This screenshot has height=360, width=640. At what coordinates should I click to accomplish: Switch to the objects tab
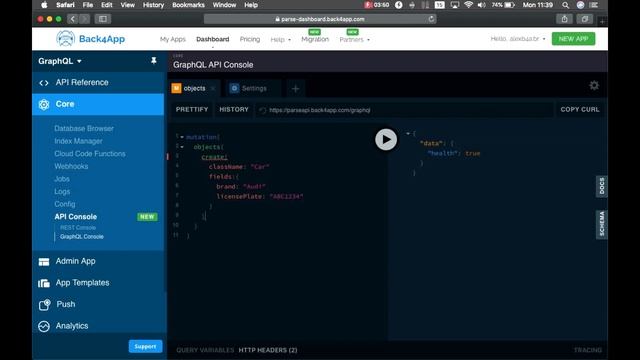(x=194, y=89)
